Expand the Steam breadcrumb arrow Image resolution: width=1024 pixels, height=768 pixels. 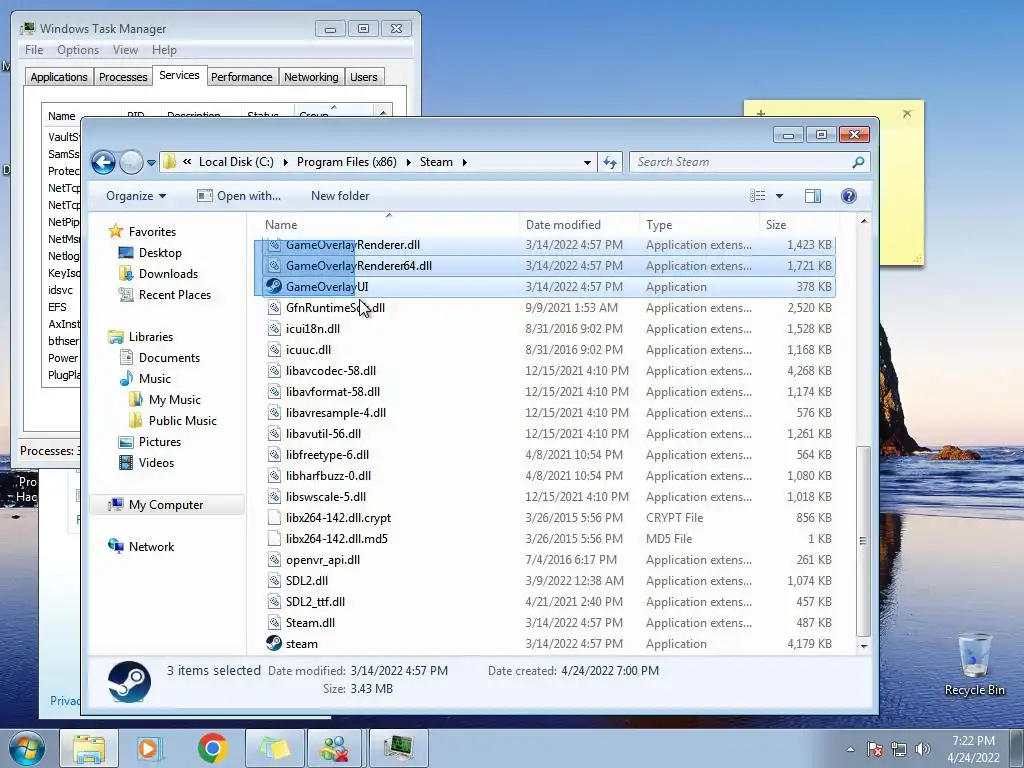(464, 162)
